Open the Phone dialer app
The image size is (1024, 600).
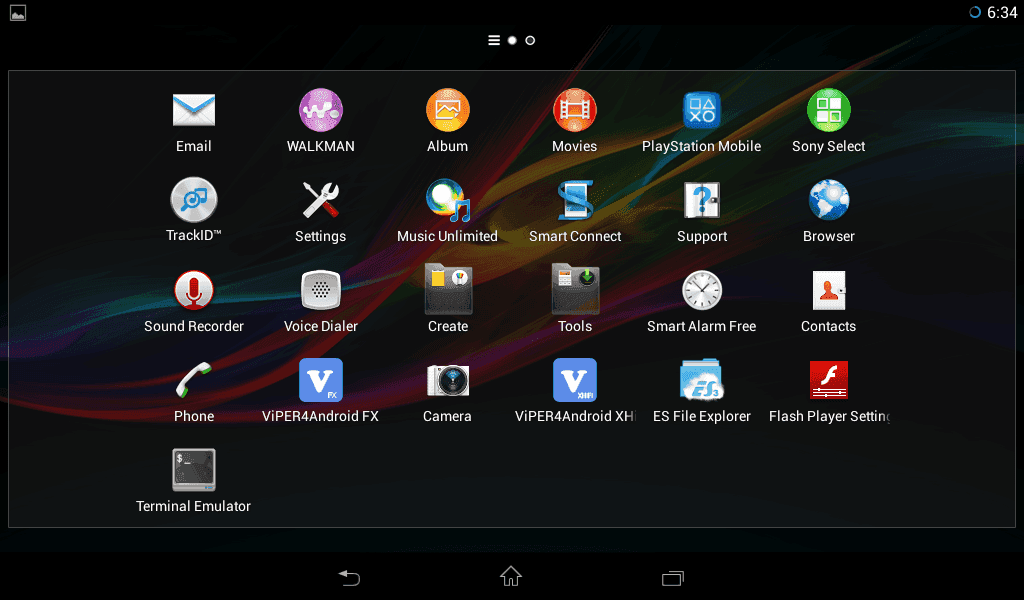(x=193, y=380)
